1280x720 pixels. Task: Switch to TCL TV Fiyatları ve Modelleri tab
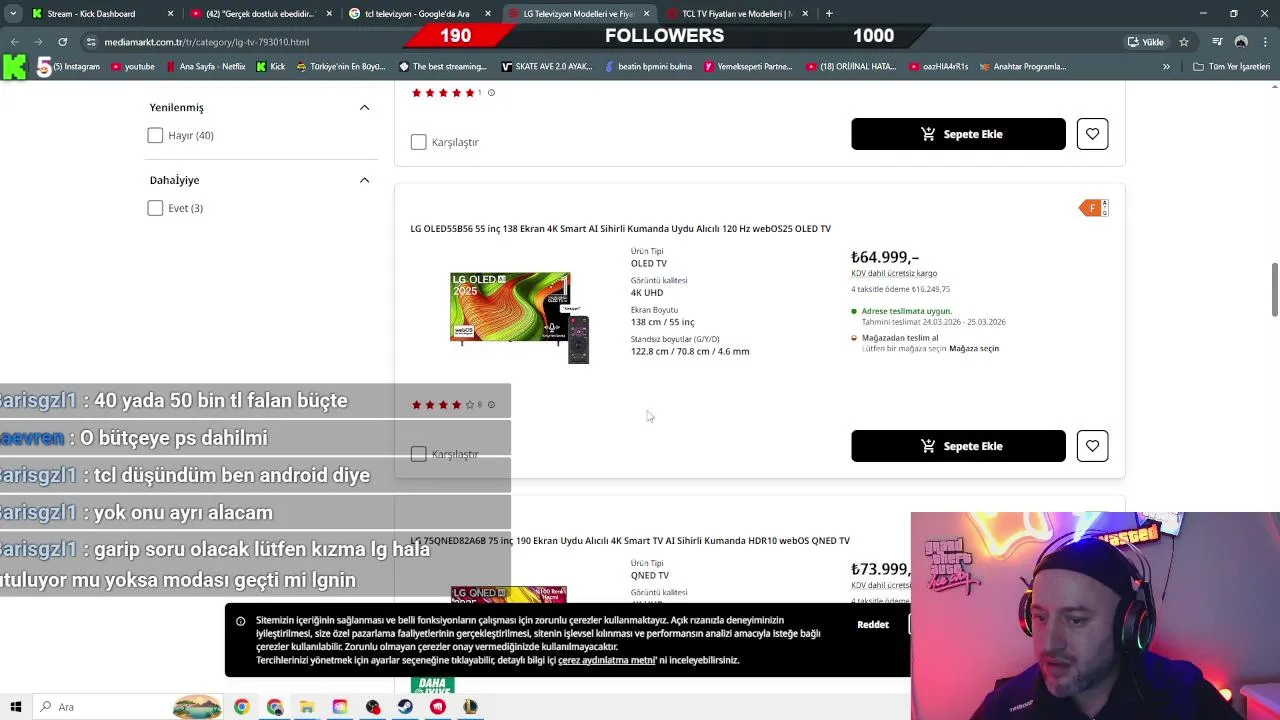(x=737, y=14)
